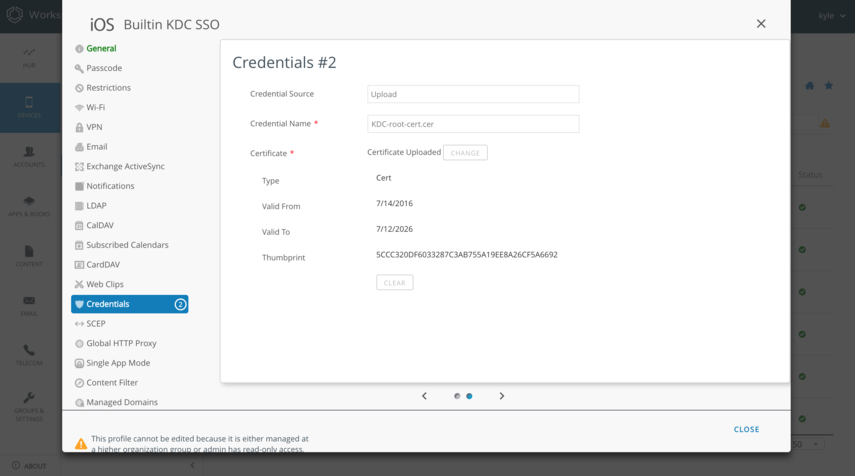Click the Credentials shield icon
The height and width of the screenshot is (476, 855).
(x=79, y=304)
